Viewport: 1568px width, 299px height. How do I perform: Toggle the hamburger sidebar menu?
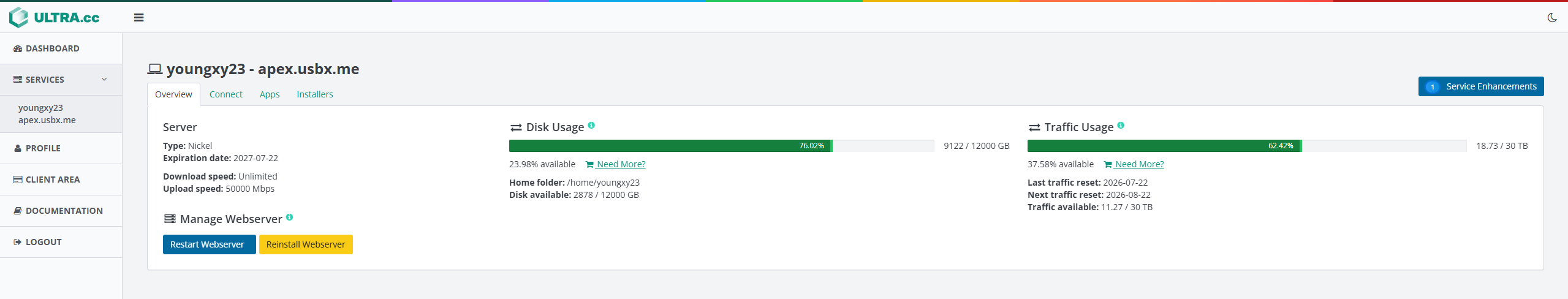[139, 18]
